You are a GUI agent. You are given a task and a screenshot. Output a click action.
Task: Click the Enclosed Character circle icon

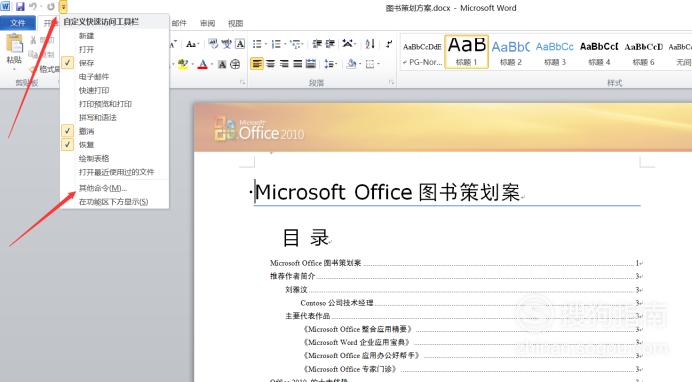point(235,64)
